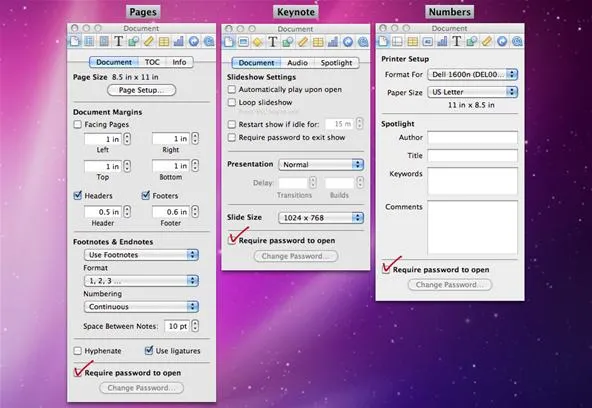
Task: Click the Keywords field in Numbers
Action: (472, 181)
